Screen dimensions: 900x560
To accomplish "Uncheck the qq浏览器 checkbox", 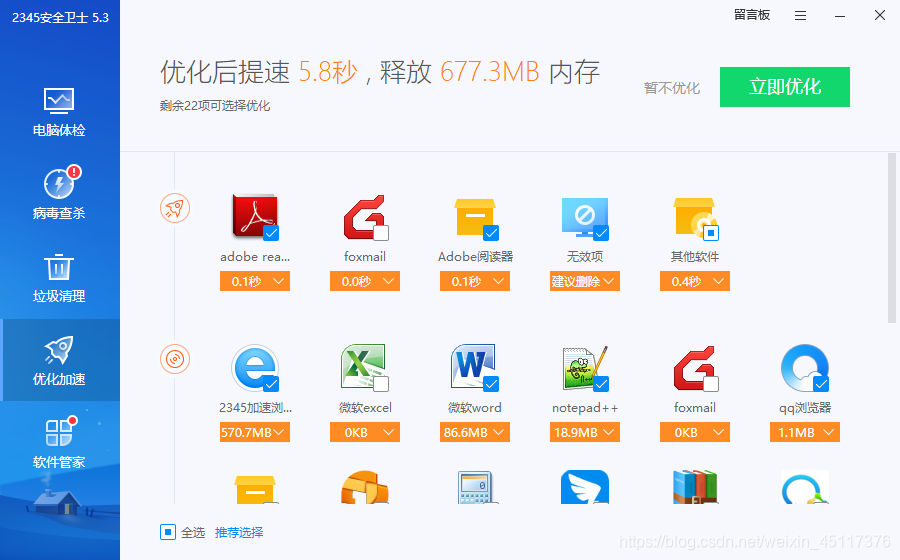I will click(x=821, y=384).
